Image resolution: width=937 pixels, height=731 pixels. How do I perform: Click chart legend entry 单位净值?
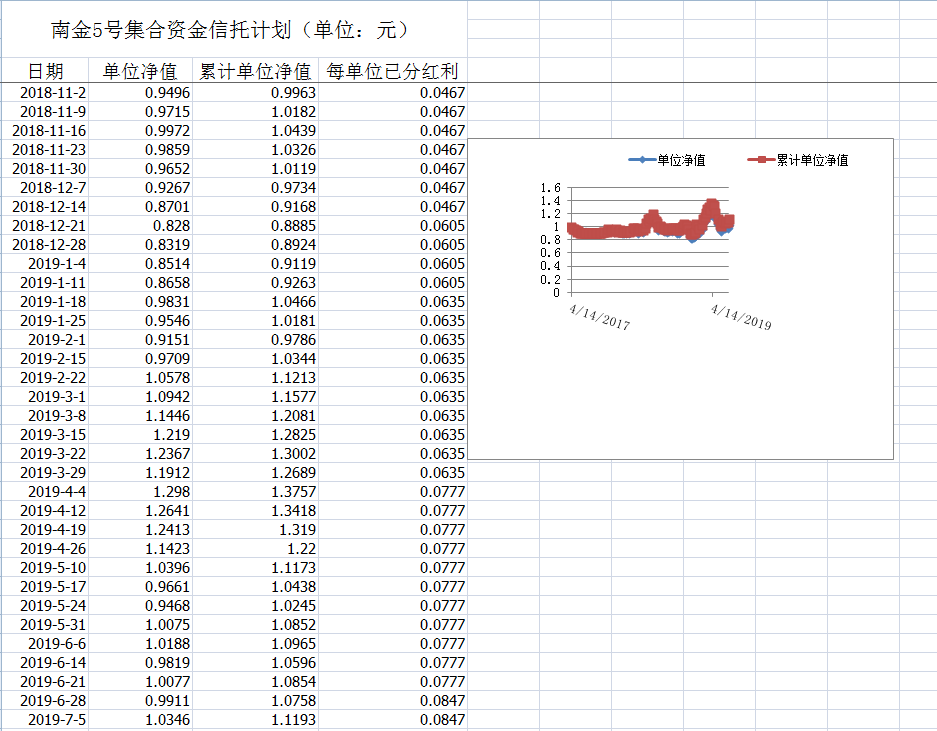(667, 160)
